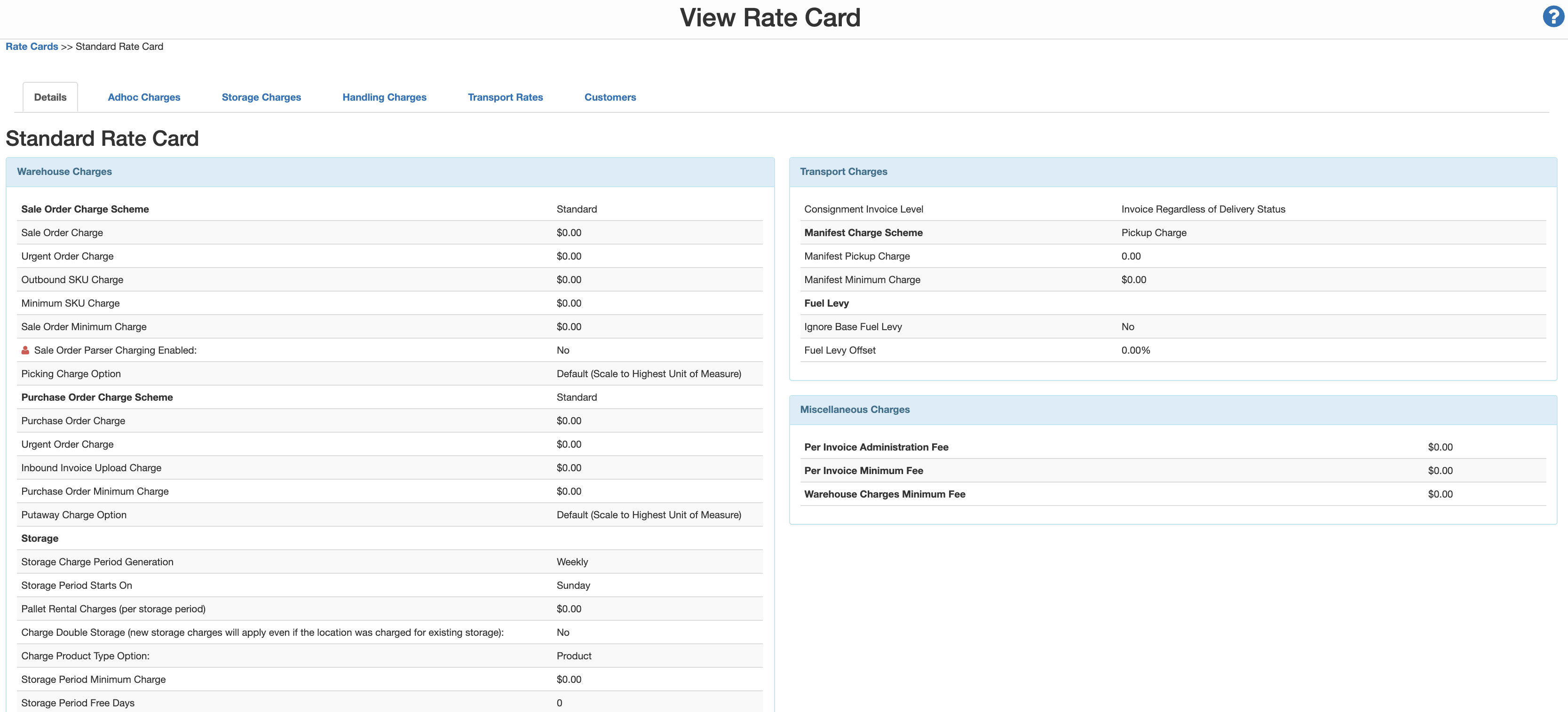Switch to the Adhoc Charges tab
This screenshot has height=712, width=1568.
143,97
